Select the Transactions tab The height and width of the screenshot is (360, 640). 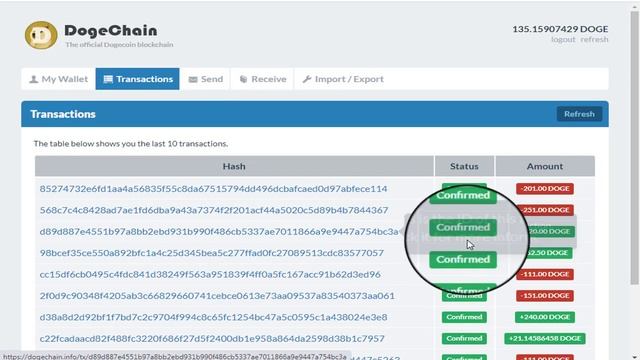(x=138, y=79)
